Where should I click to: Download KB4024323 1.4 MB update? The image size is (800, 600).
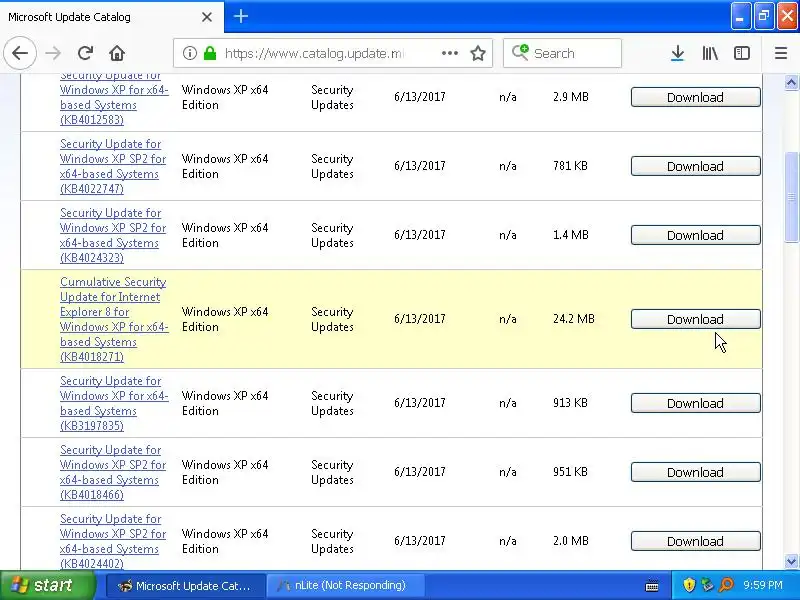pos(695,235)
